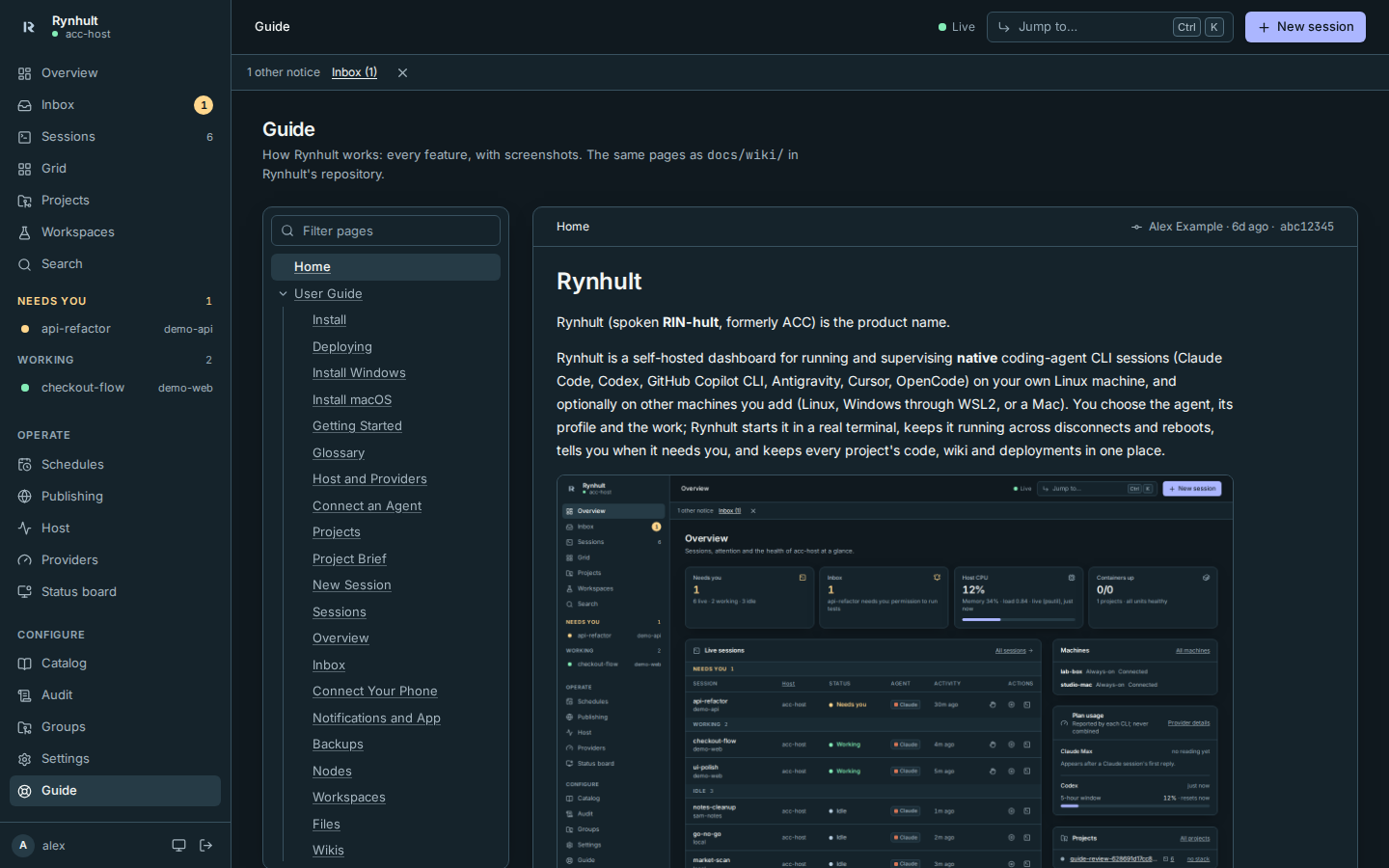Viewport: 1389px width, 868px height.
Task: Select the Projects folder icon in sidebar navigation
Action: pos(24,201)
